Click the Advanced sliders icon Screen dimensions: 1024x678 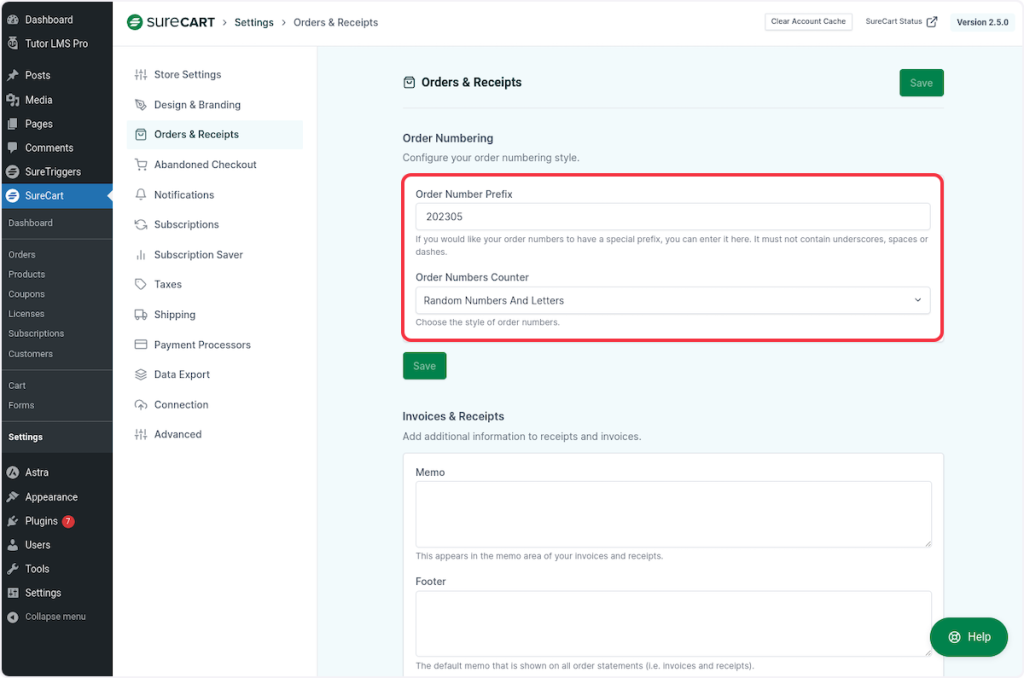click(x=141, y=435)
